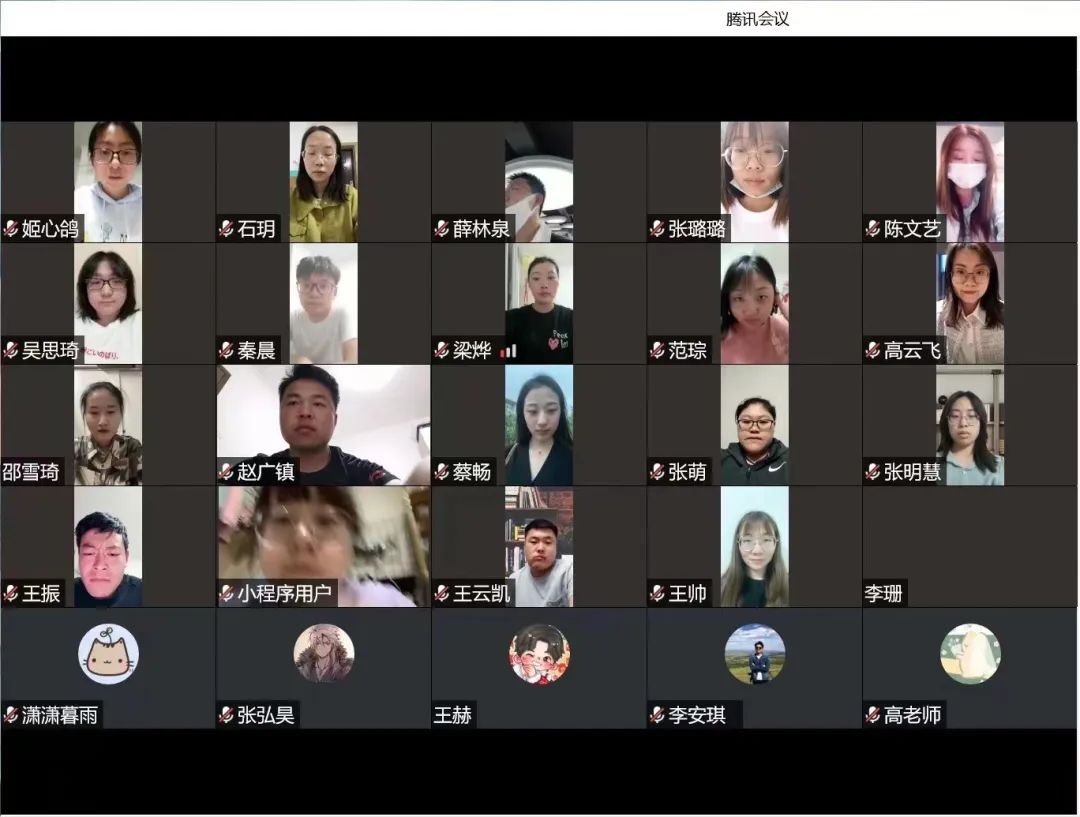Viewport: 1080px width, 817px height.
Task: Select the video feed of 蔡畅
Action: [539, 425]
